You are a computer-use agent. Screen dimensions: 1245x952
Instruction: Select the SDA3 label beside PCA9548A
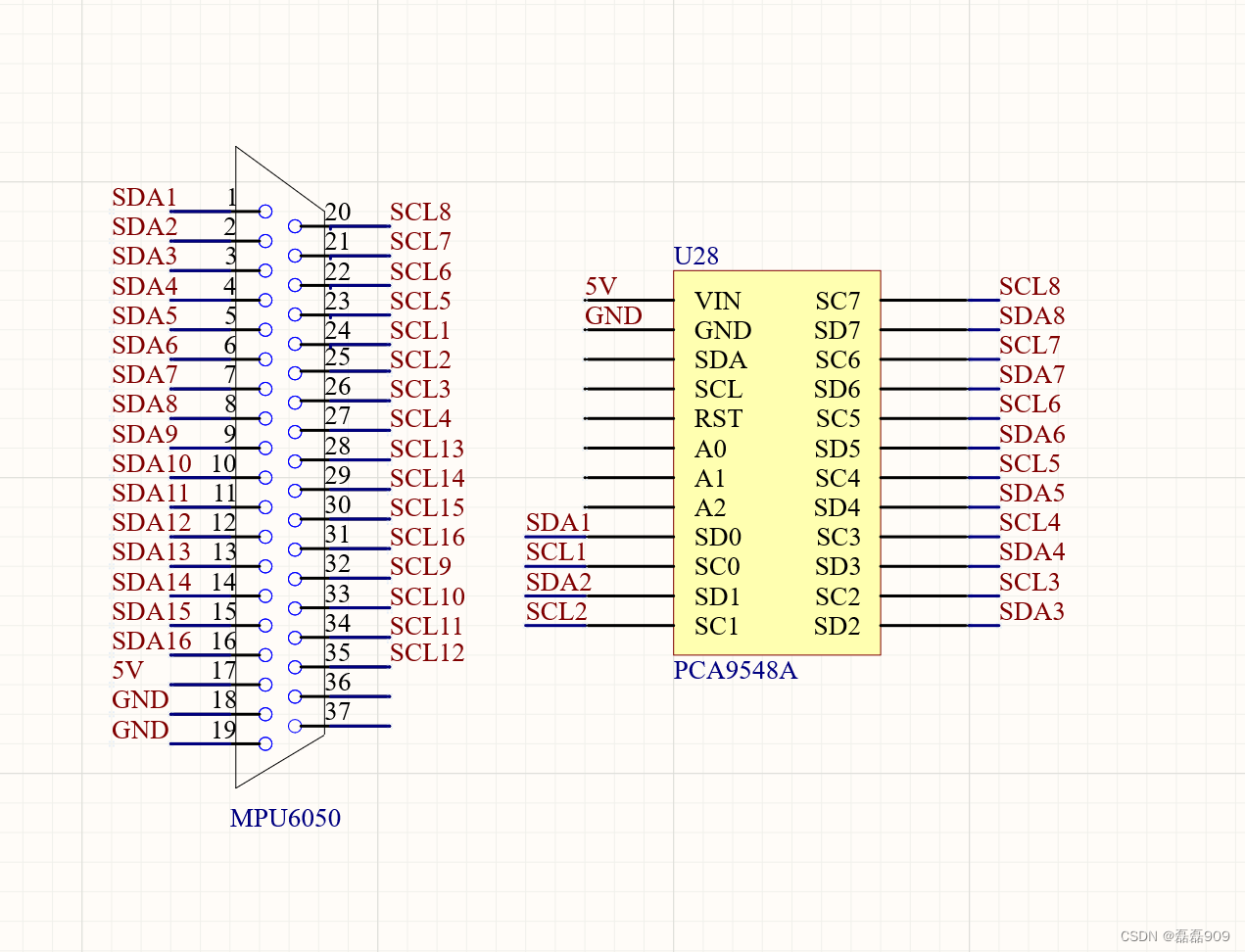tap(1033, 611)
